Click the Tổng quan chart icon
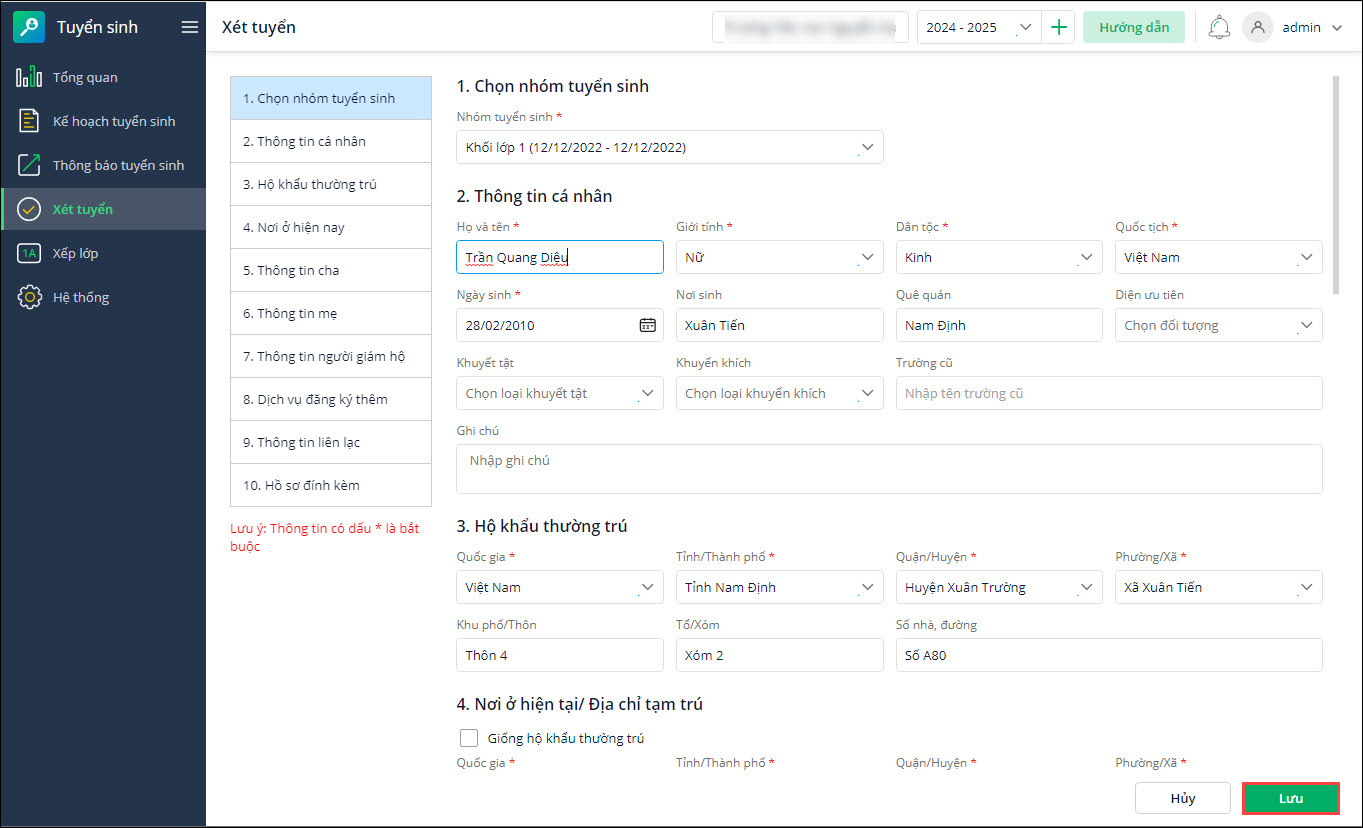Image resolution: width=1363 pixels, height=828 pixels. coord(29,77)
